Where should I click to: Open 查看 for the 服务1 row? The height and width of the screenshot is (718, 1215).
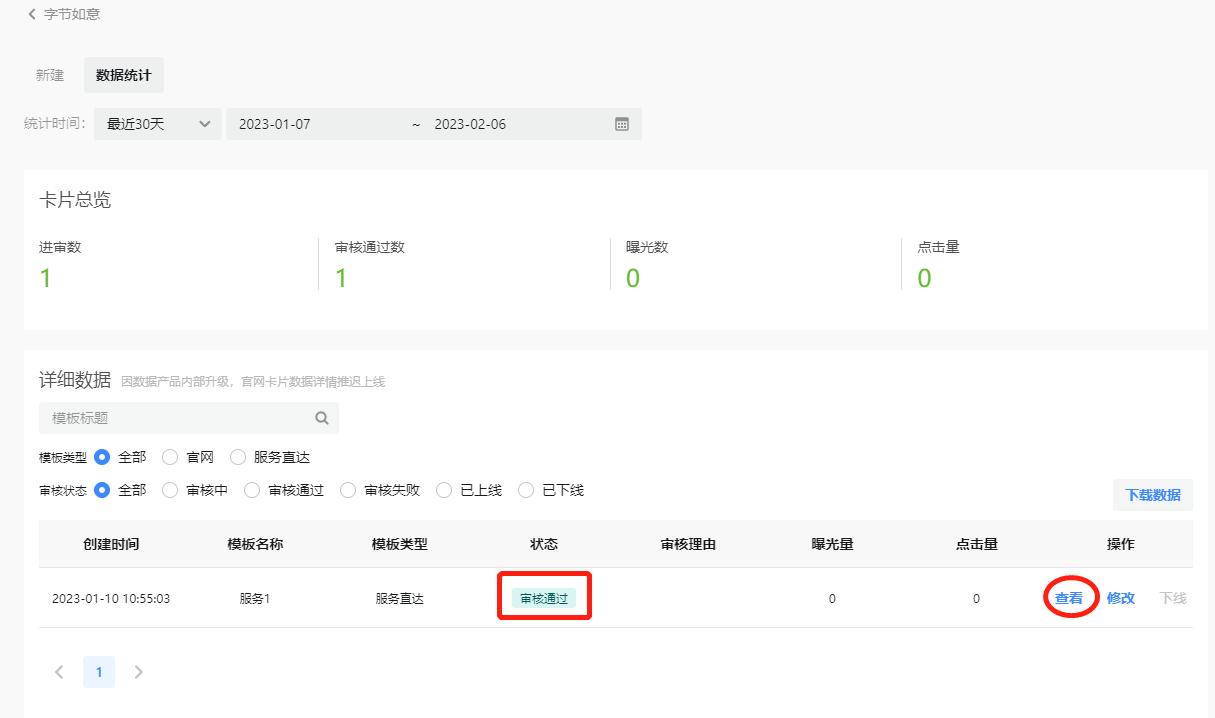click(x=1069, y=598)
